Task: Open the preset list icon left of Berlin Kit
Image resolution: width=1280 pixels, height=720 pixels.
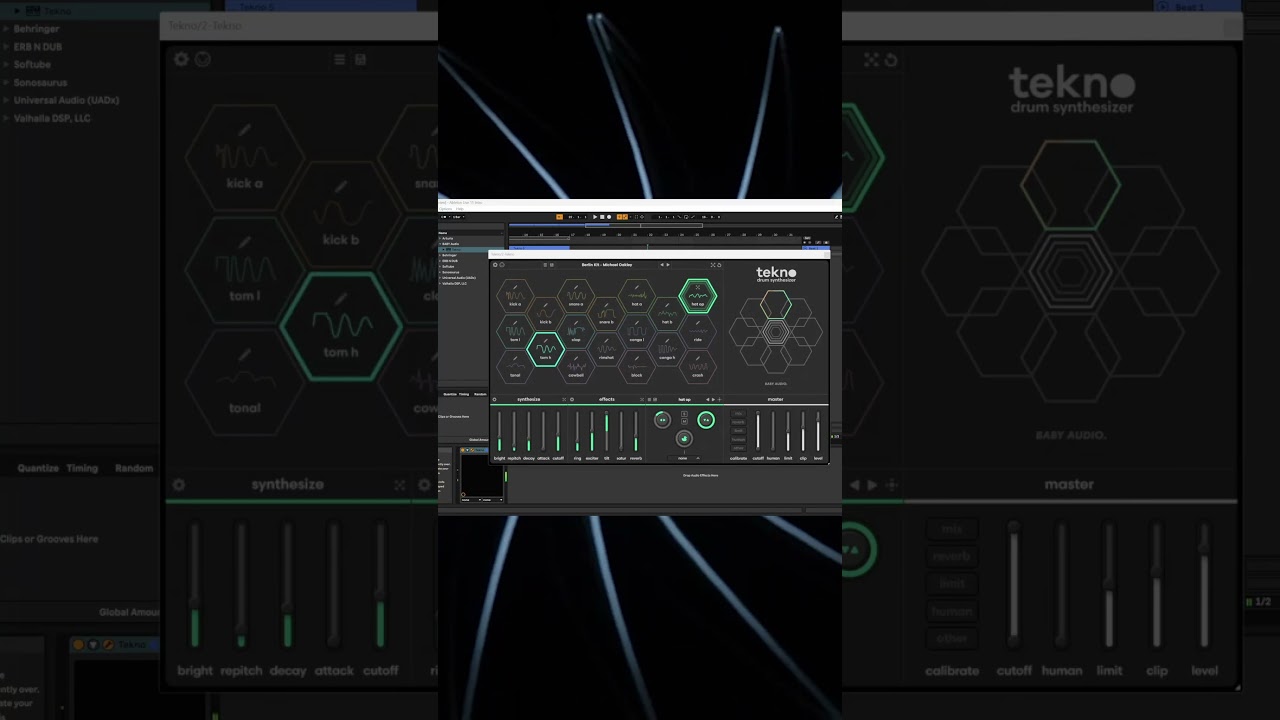Action: click(x=544, y=265)
